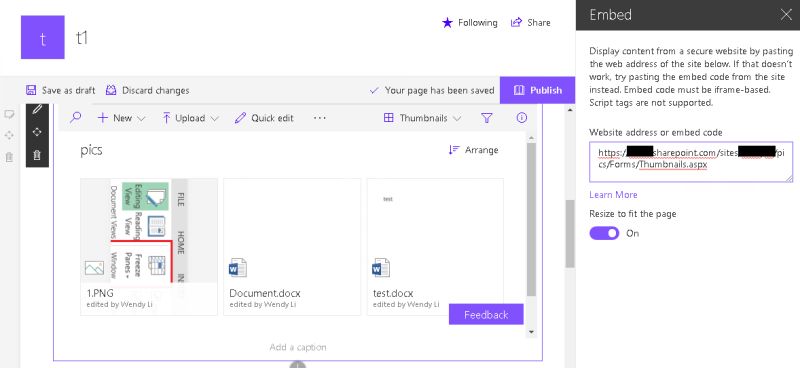800x368 pixels.
Task: Click the Feedback button
Action: point(486,314)
